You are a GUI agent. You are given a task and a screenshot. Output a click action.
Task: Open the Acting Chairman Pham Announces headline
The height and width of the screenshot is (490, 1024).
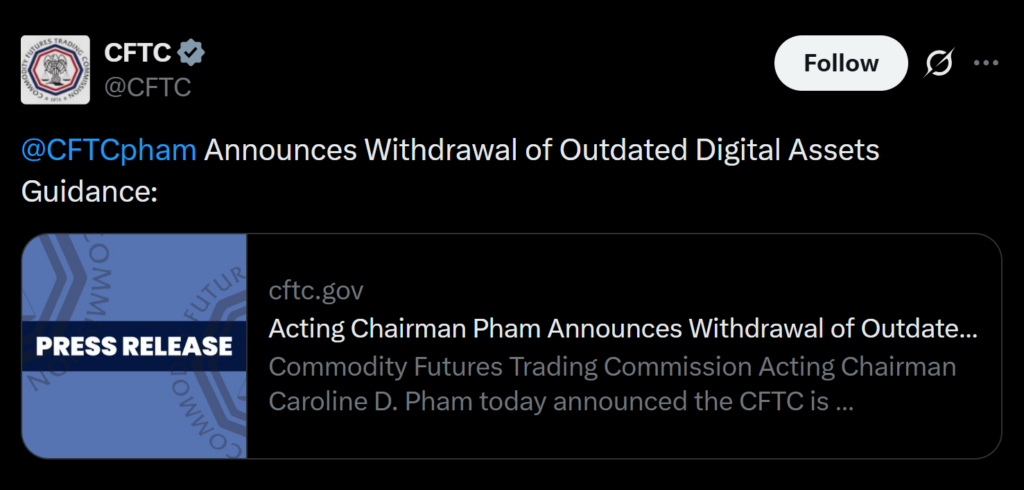(600, 328)
